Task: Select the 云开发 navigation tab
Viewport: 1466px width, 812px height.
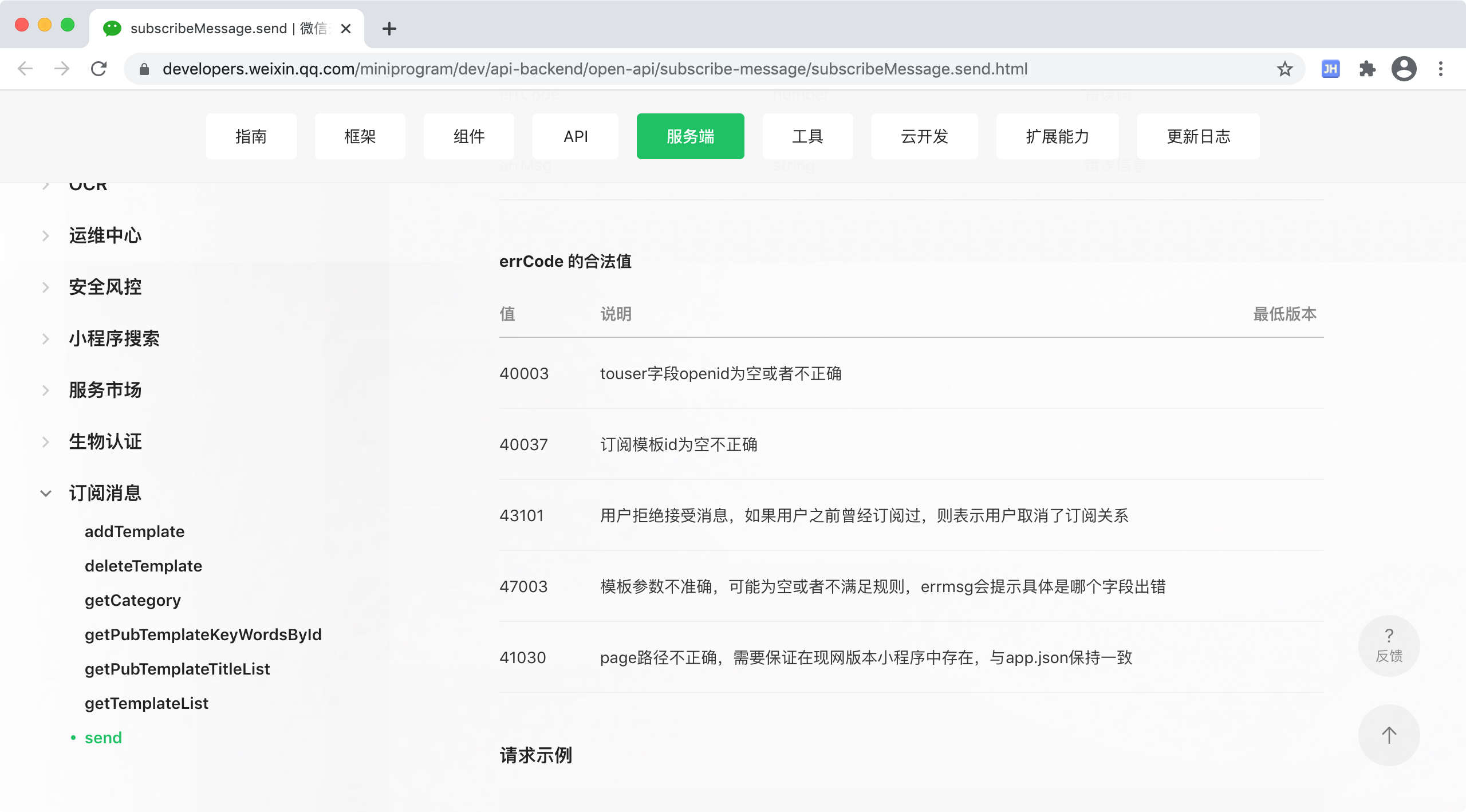Action: [924, 136]
